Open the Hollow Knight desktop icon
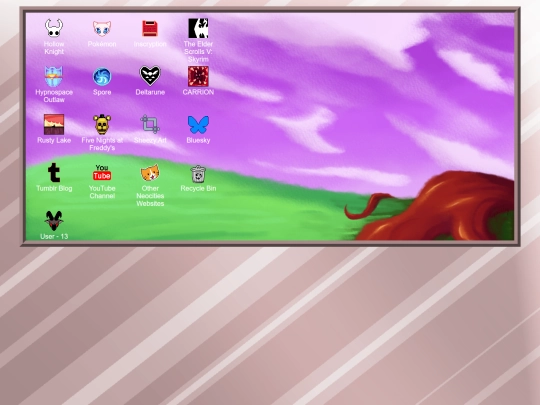Screen dimensions: 540x405 [x=54, y=28]
